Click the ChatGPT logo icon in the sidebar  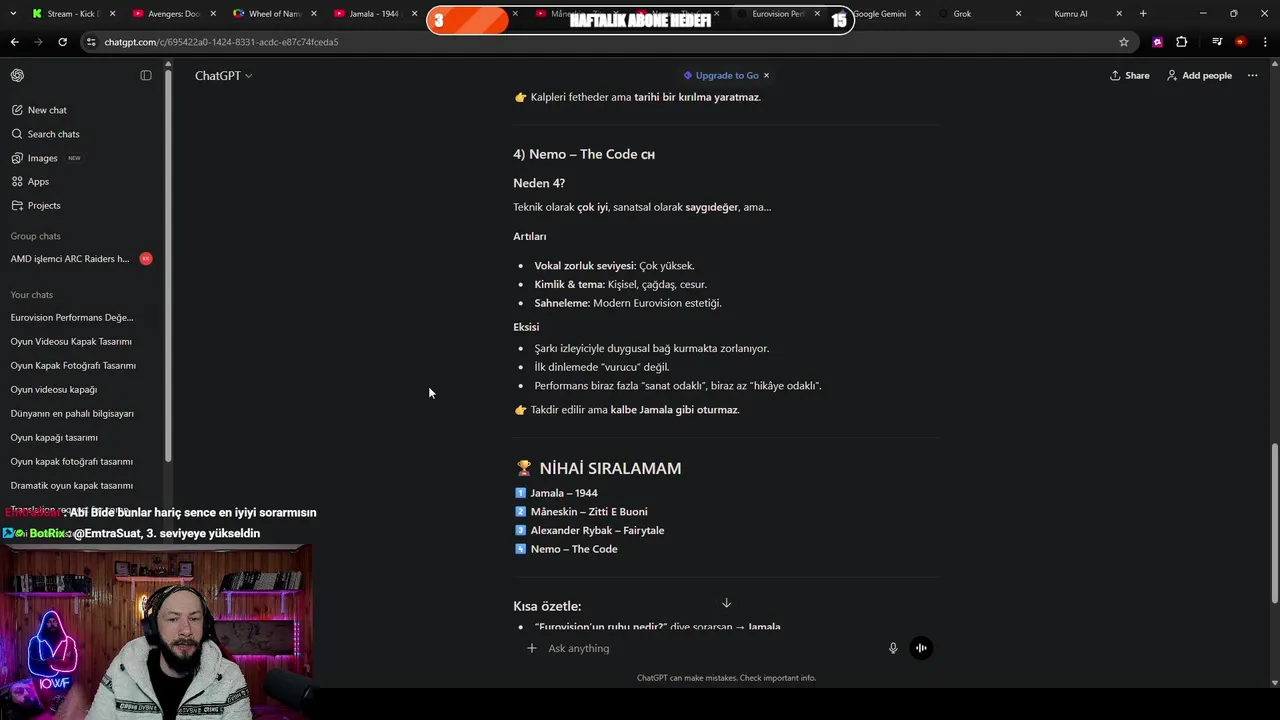click(x=17, y=76)
